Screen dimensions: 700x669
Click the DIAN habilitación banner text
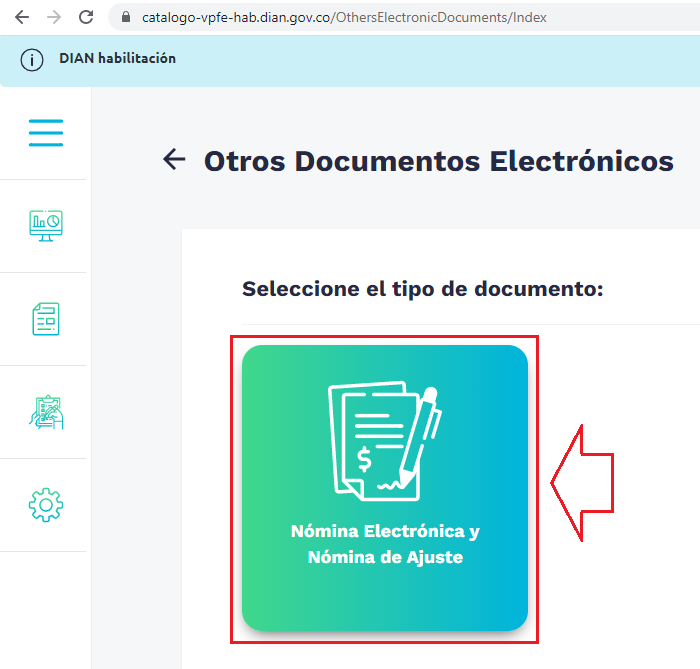click(117, 58)
